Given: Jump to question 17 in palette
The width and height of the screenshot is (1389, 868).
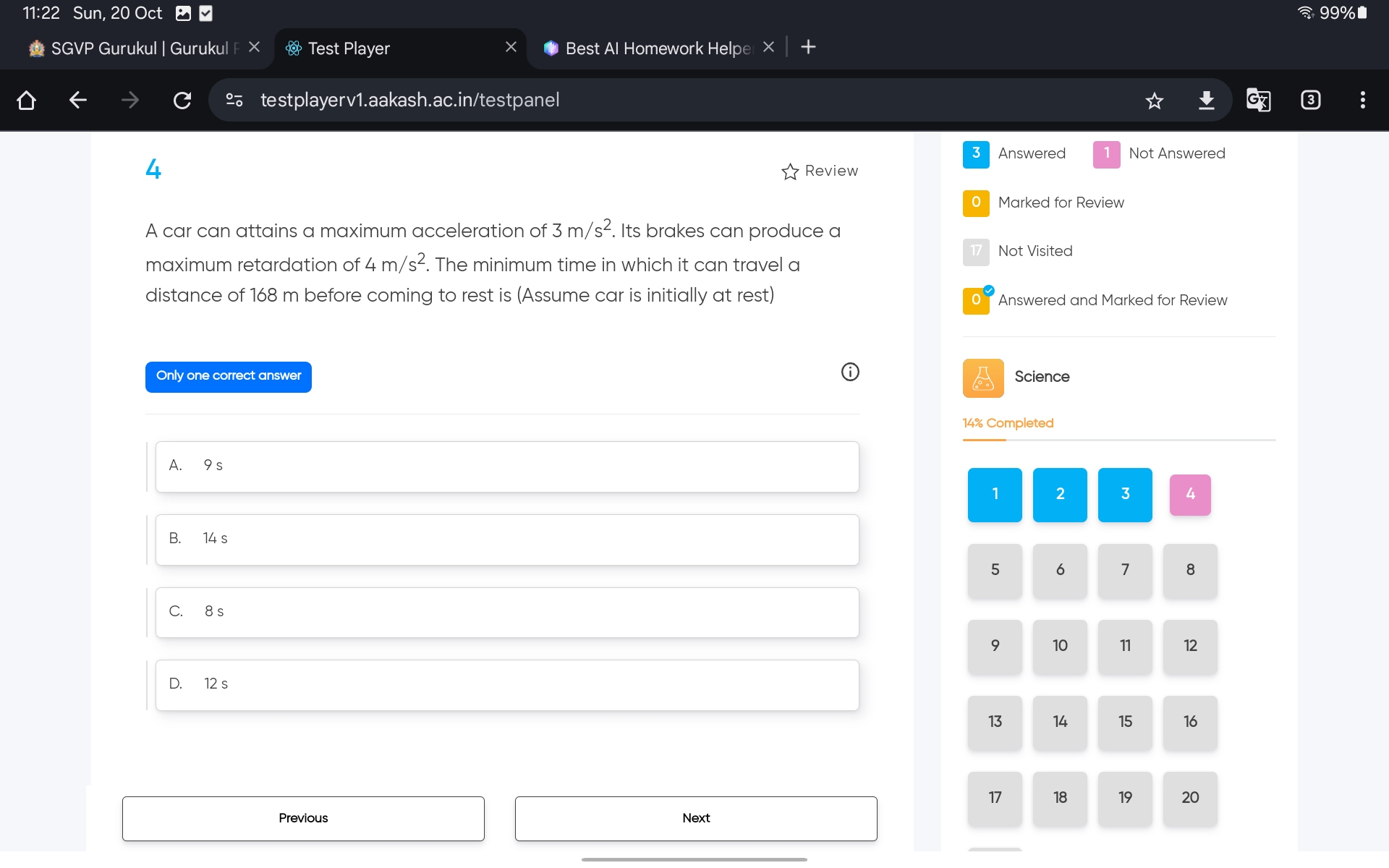Looking at the screenshot, I should 995,799.
